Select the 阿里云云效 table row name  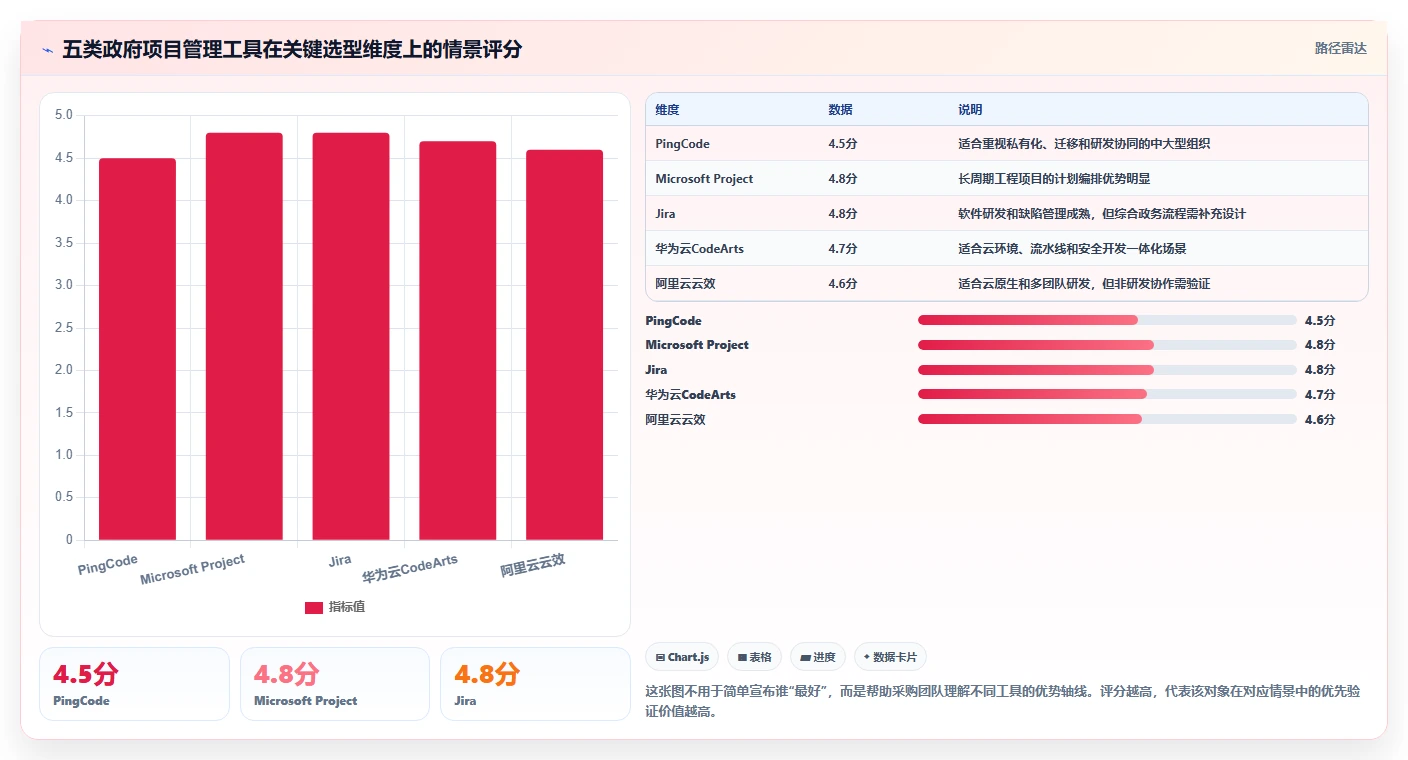click(686, 284)
